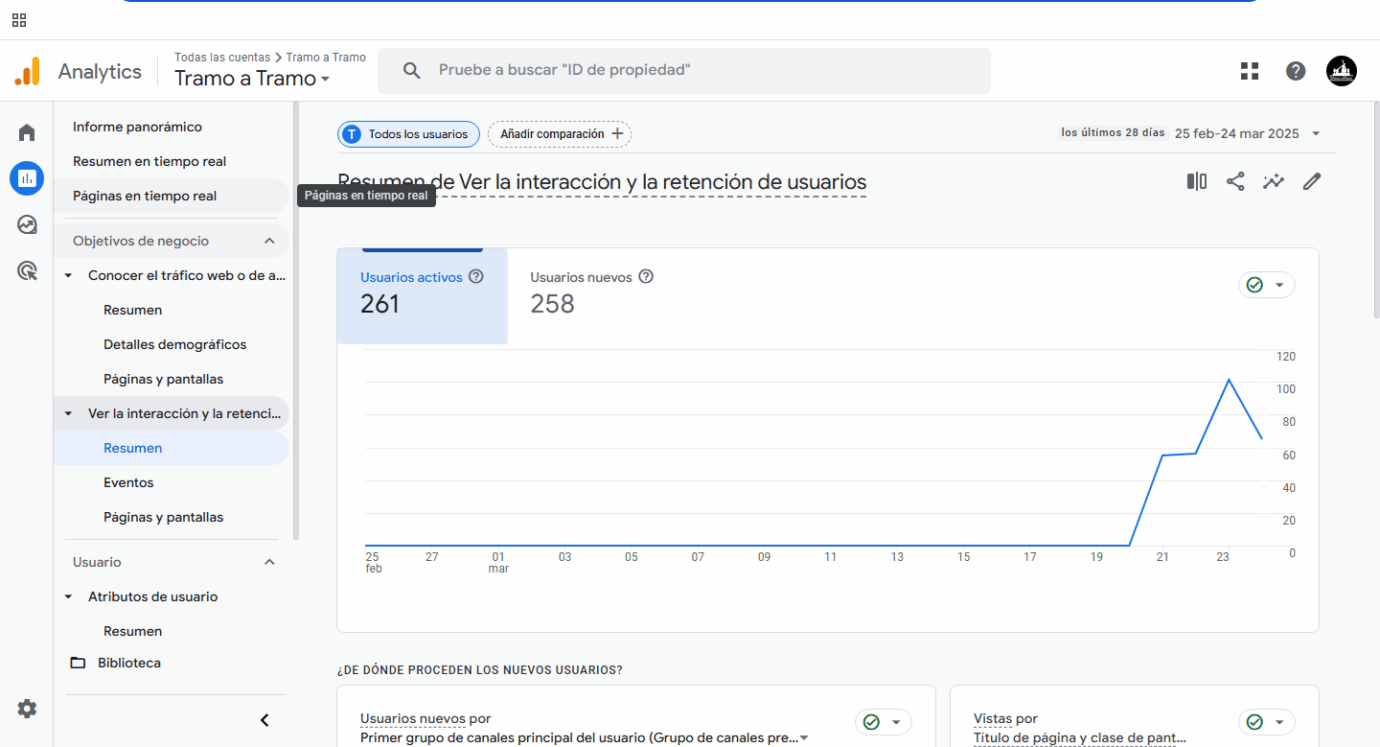Open the Explore icon in left rail

tap(27, 225)
